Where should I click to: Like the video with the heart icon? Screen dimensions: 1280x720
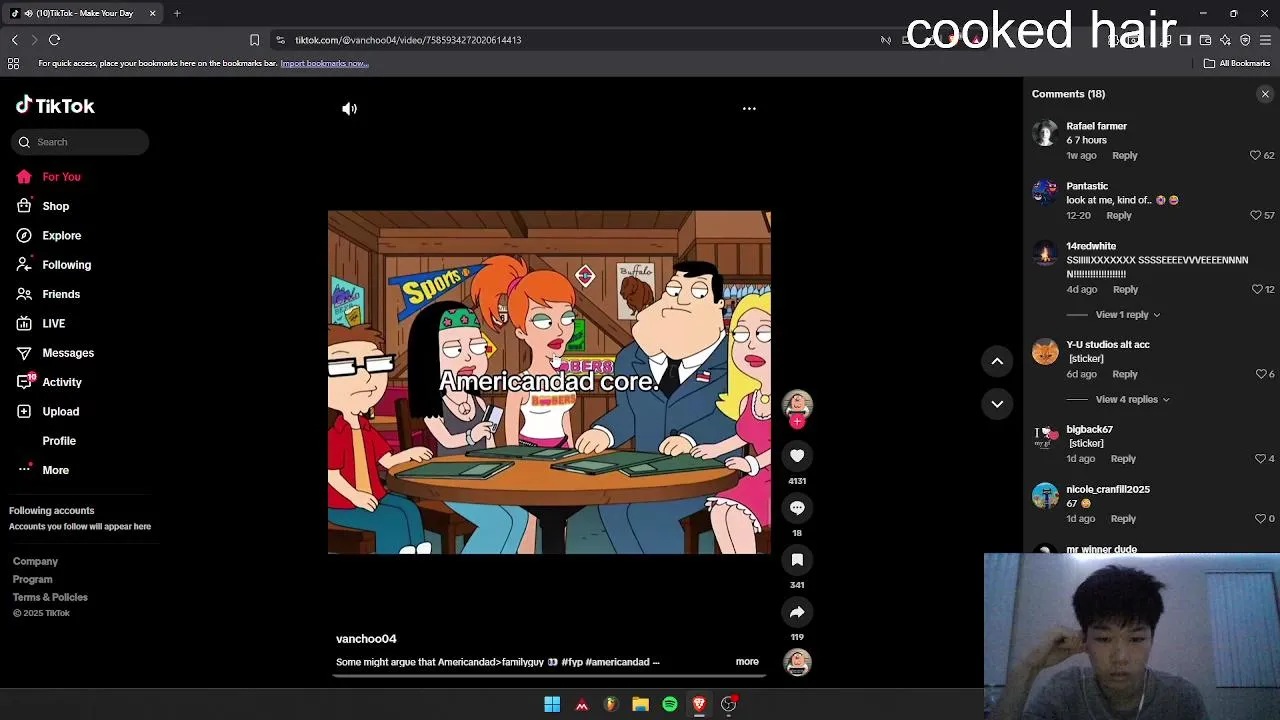797,456
